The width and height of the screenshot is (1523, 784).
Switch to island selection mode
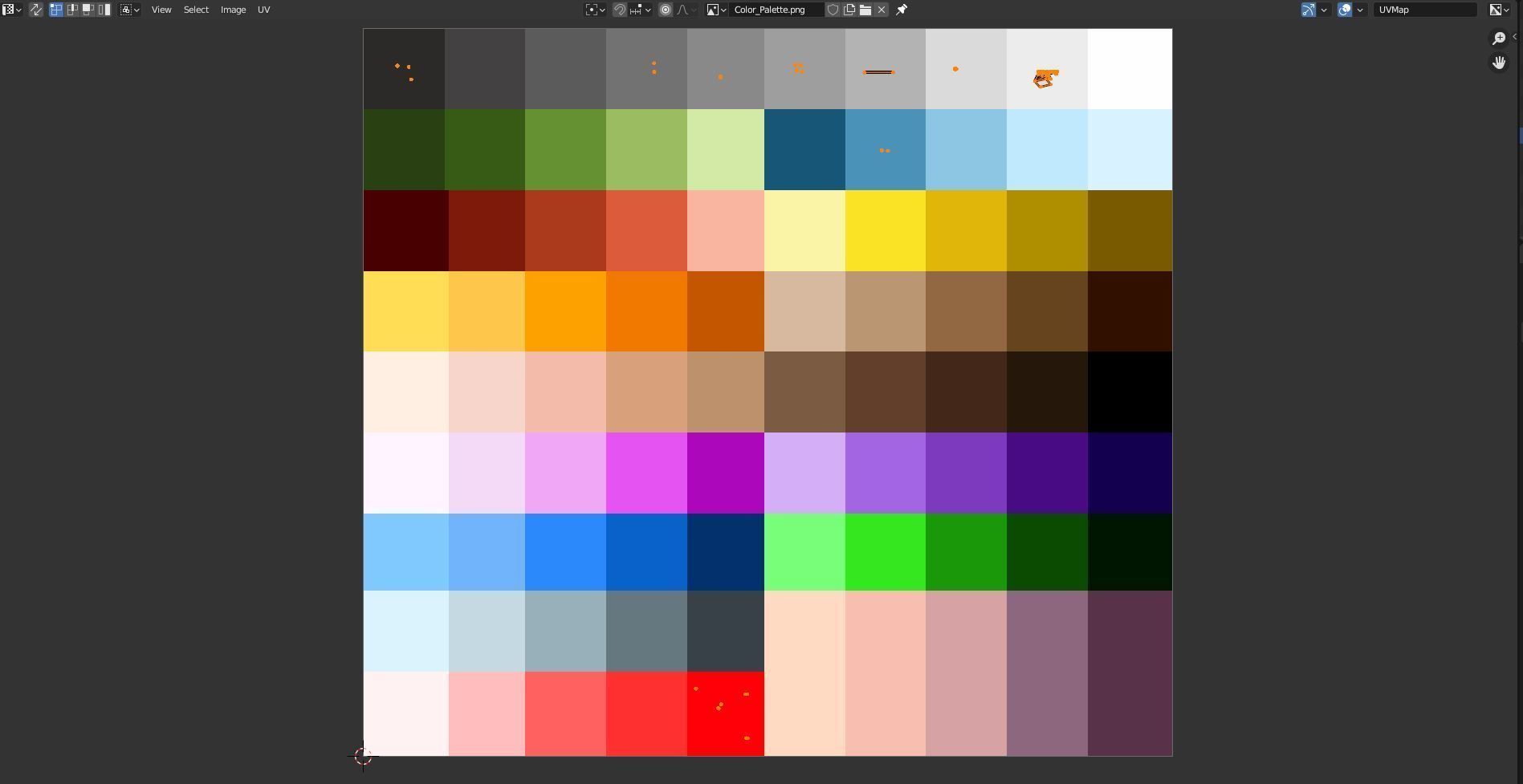tap(104, 10)
